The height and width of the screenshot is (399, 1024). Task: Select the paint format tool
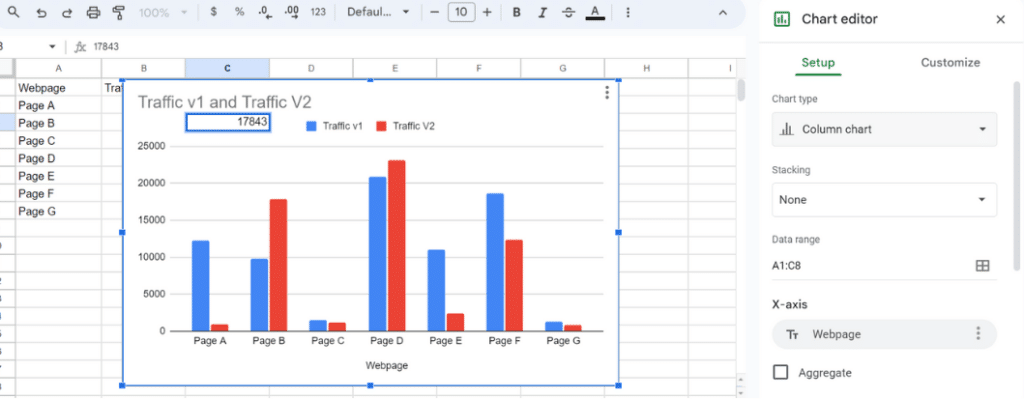coord(118,12)
